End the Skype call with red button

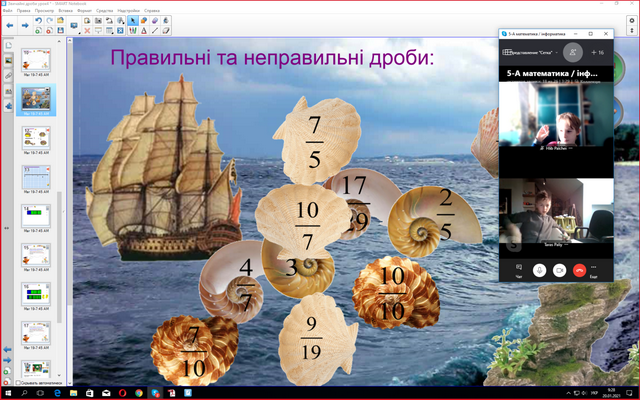579,270
